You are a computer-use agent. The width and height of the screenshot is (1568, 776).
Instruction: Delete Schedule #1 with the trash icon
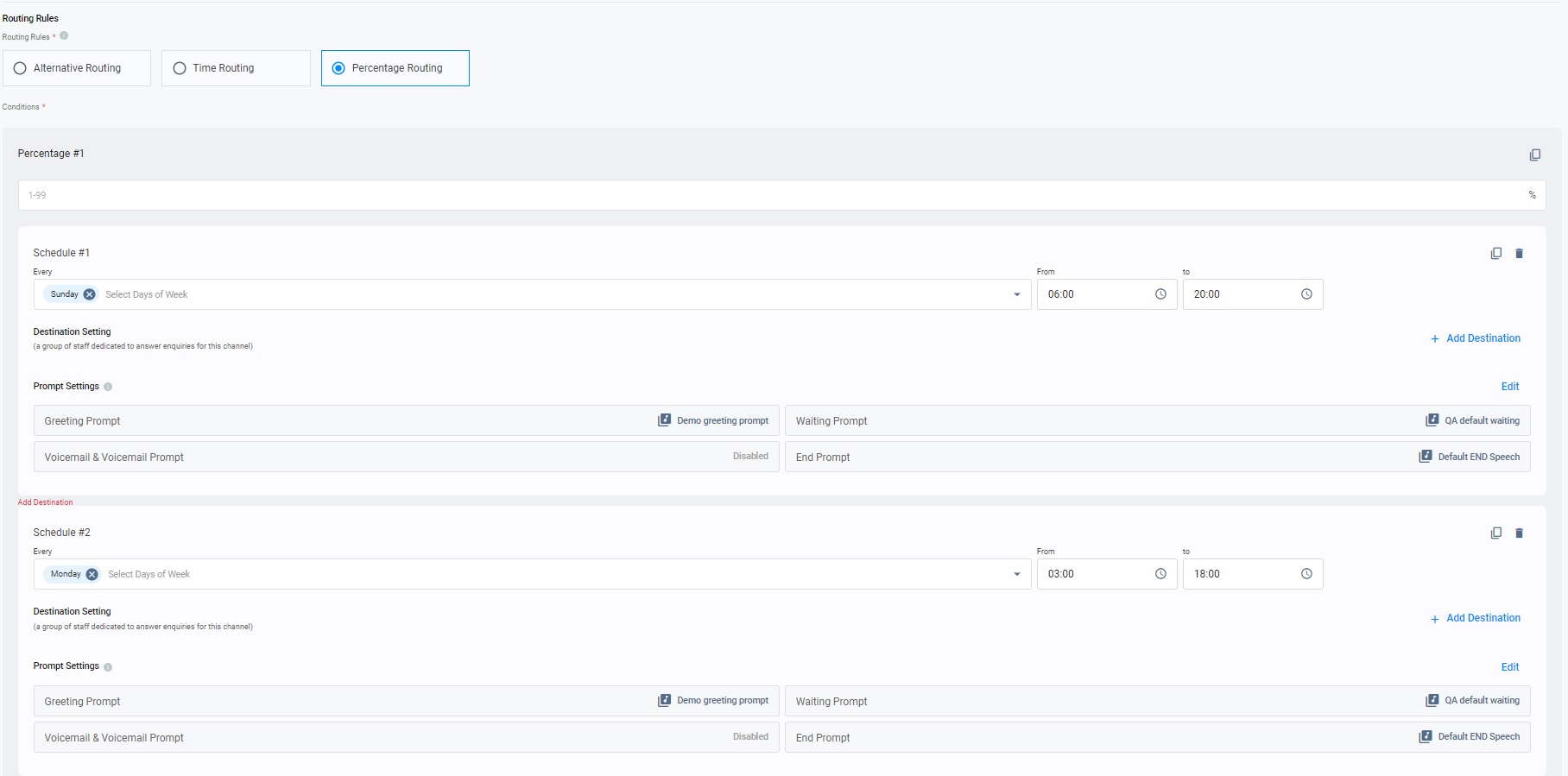coord(1519,254)
